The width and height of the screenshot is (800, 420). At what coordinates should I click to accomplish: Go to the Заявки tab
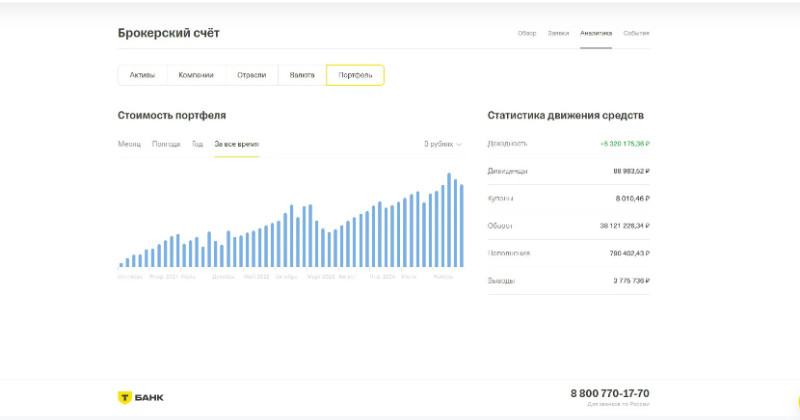(x=558, y=33)
